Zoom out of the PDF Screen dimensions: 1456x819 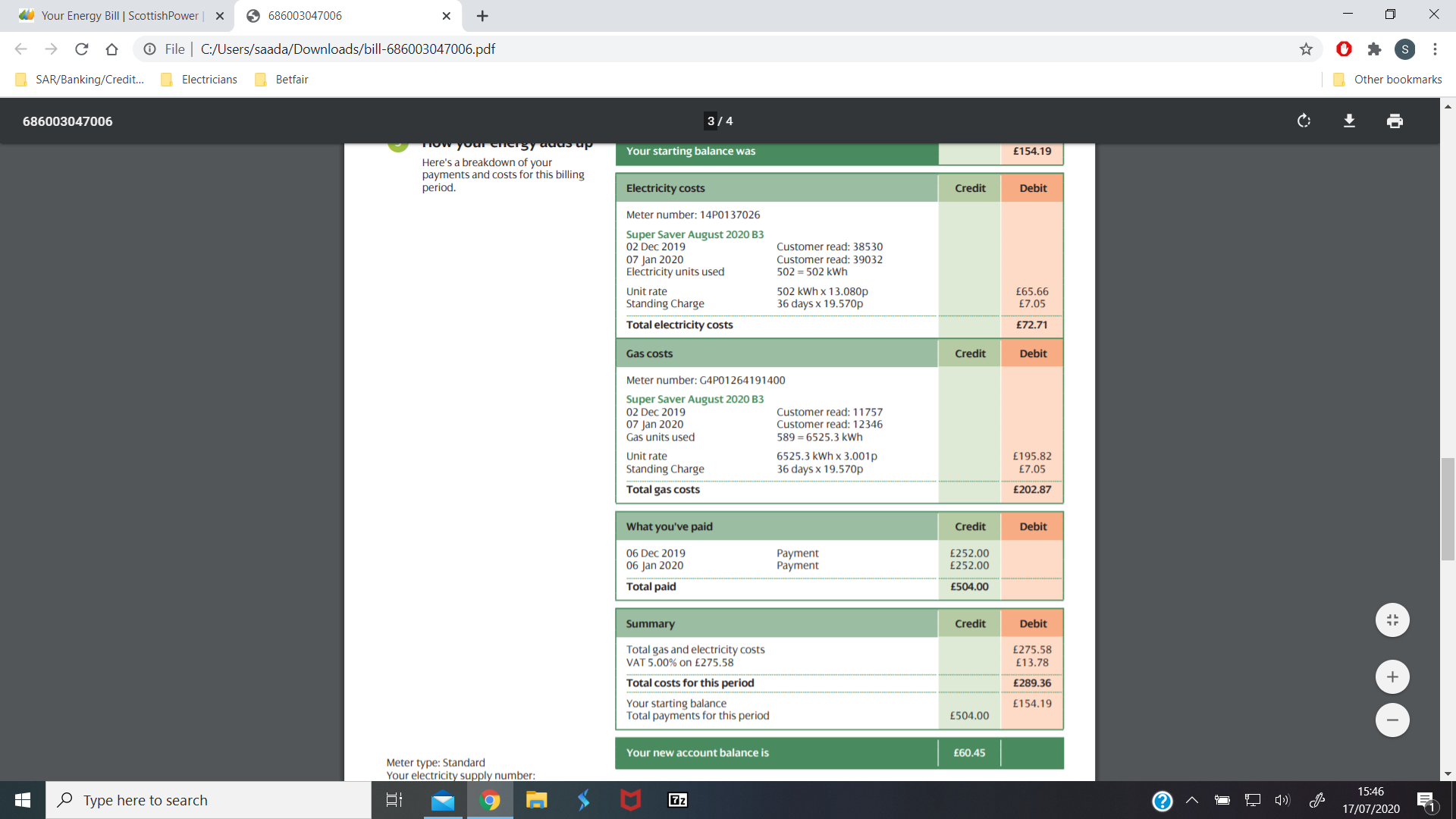[1392, 720]
